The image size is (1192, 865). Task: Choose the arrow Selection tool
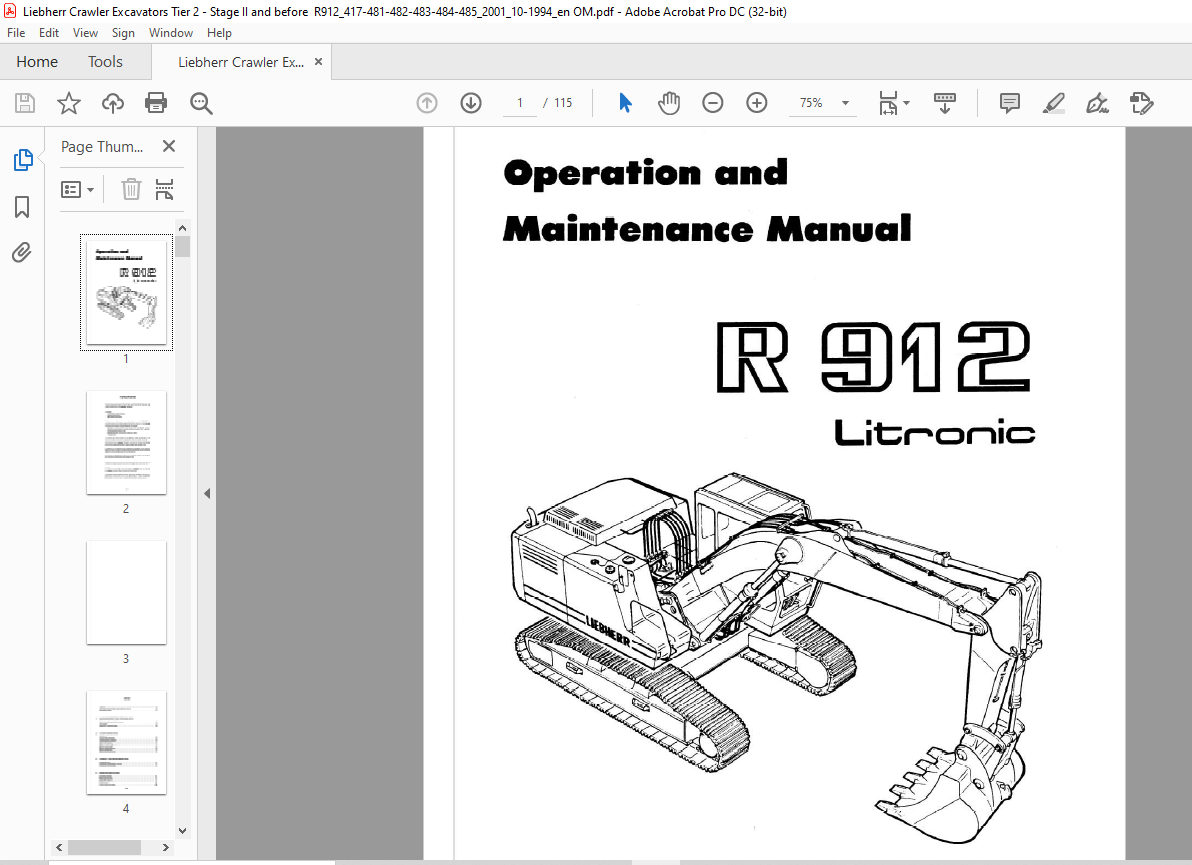[x=625, y=103]
